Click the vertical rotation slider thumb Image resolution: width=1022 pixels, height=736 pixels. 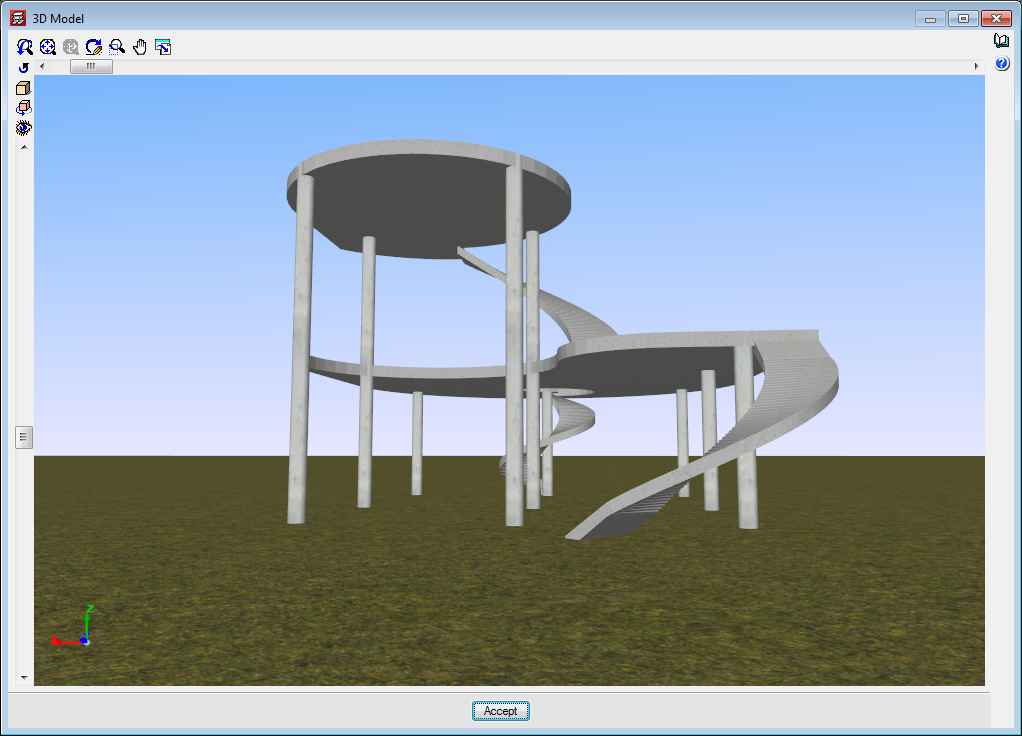24,437
